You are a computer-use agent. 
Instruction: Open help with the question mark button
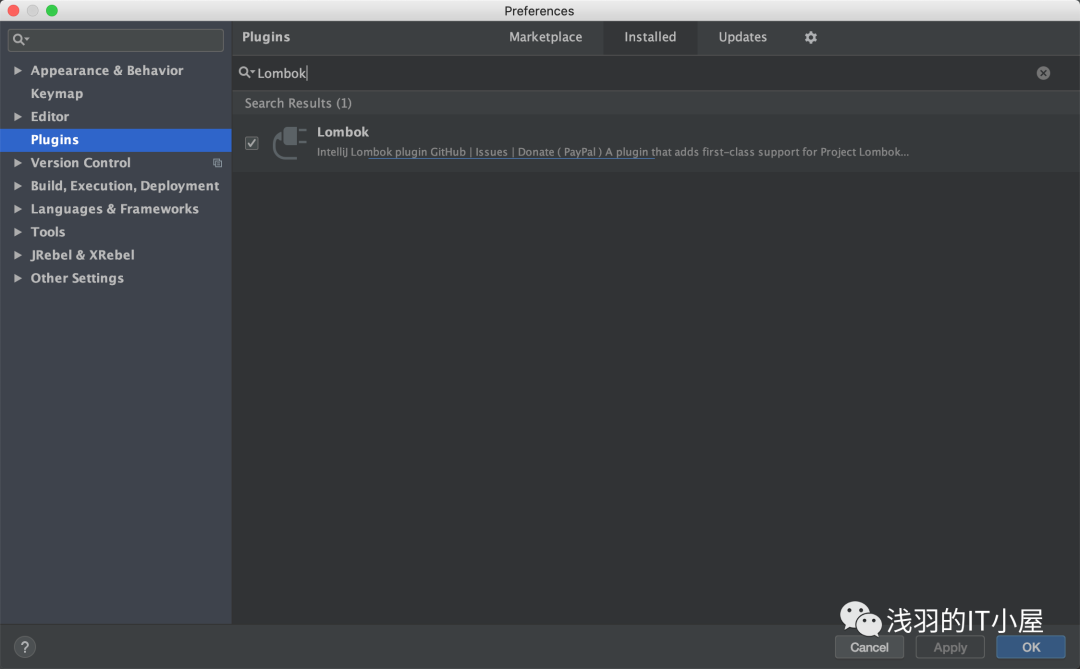pyautogui.click(x=25, y=647)
